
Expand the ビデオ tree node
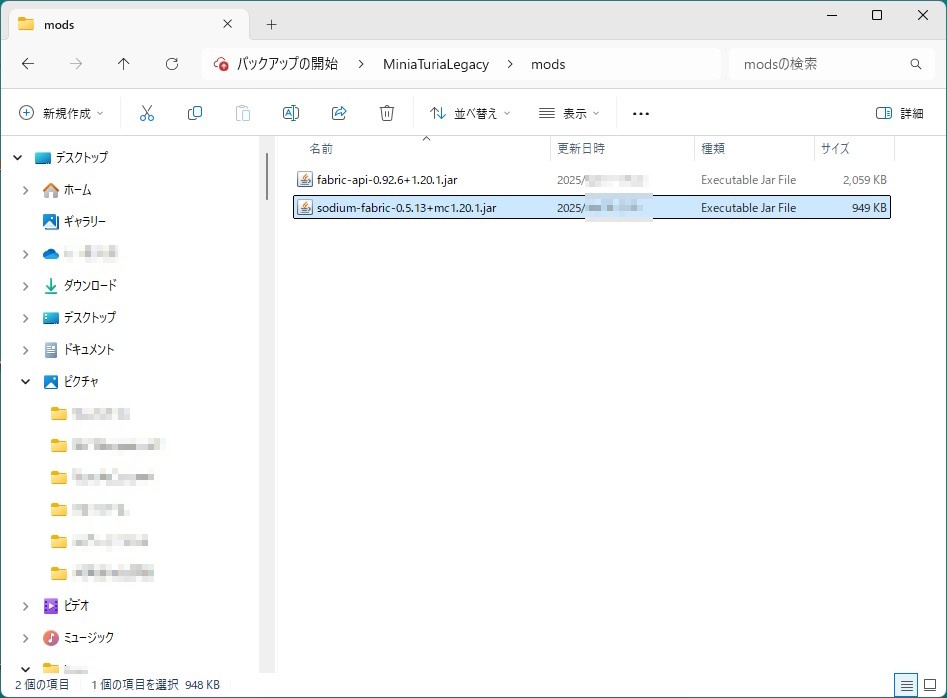pos(25,606)
